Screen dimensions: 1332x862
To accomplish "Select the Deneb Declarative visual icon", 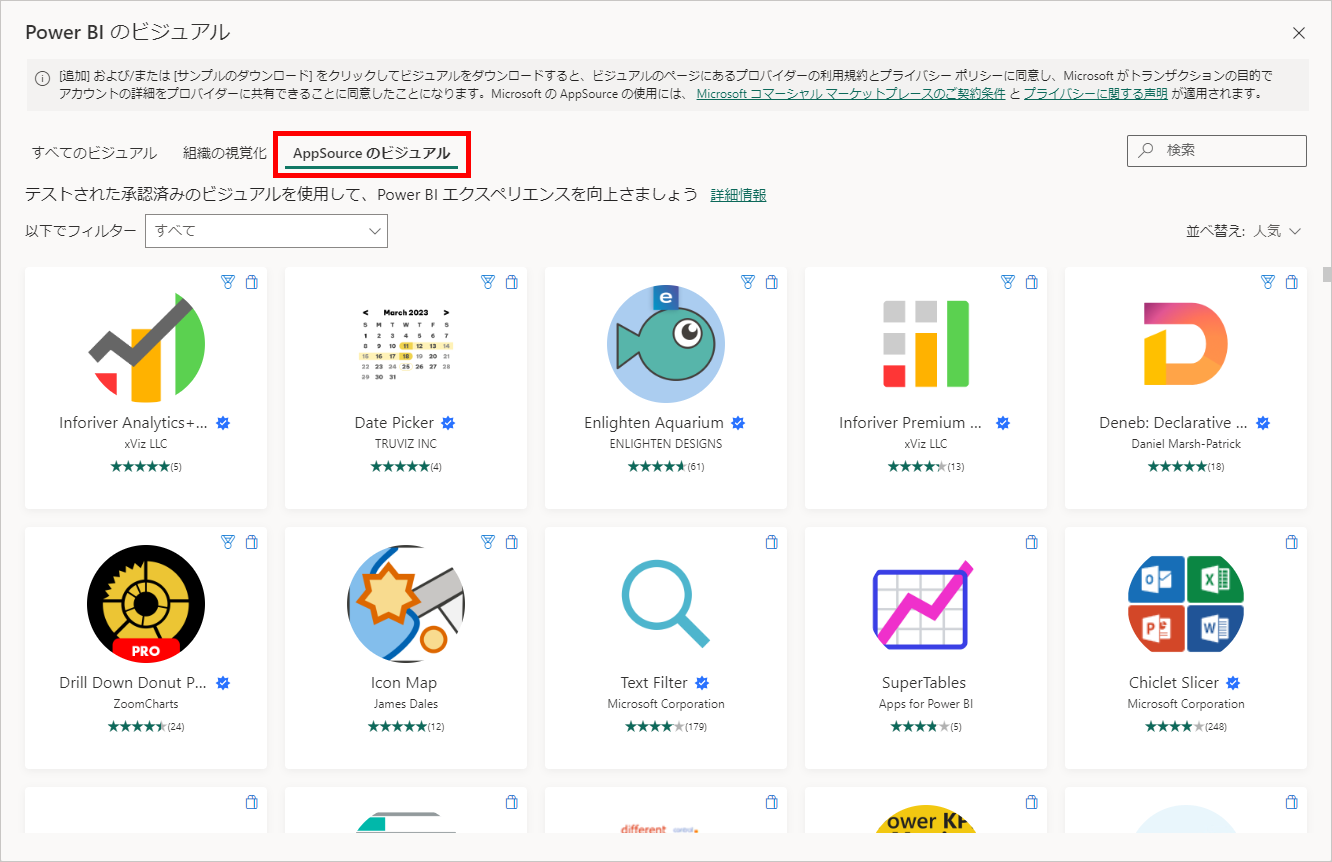I will (x=1186, y=344).
